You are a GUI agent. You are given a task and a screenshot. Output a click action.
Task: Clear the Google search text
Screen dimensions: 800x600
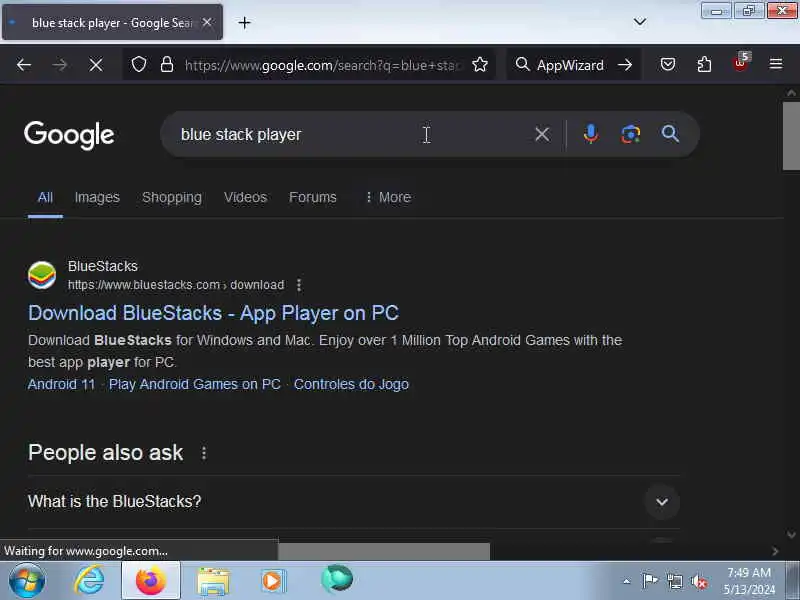pyautogui.click(x=542, y=134)
